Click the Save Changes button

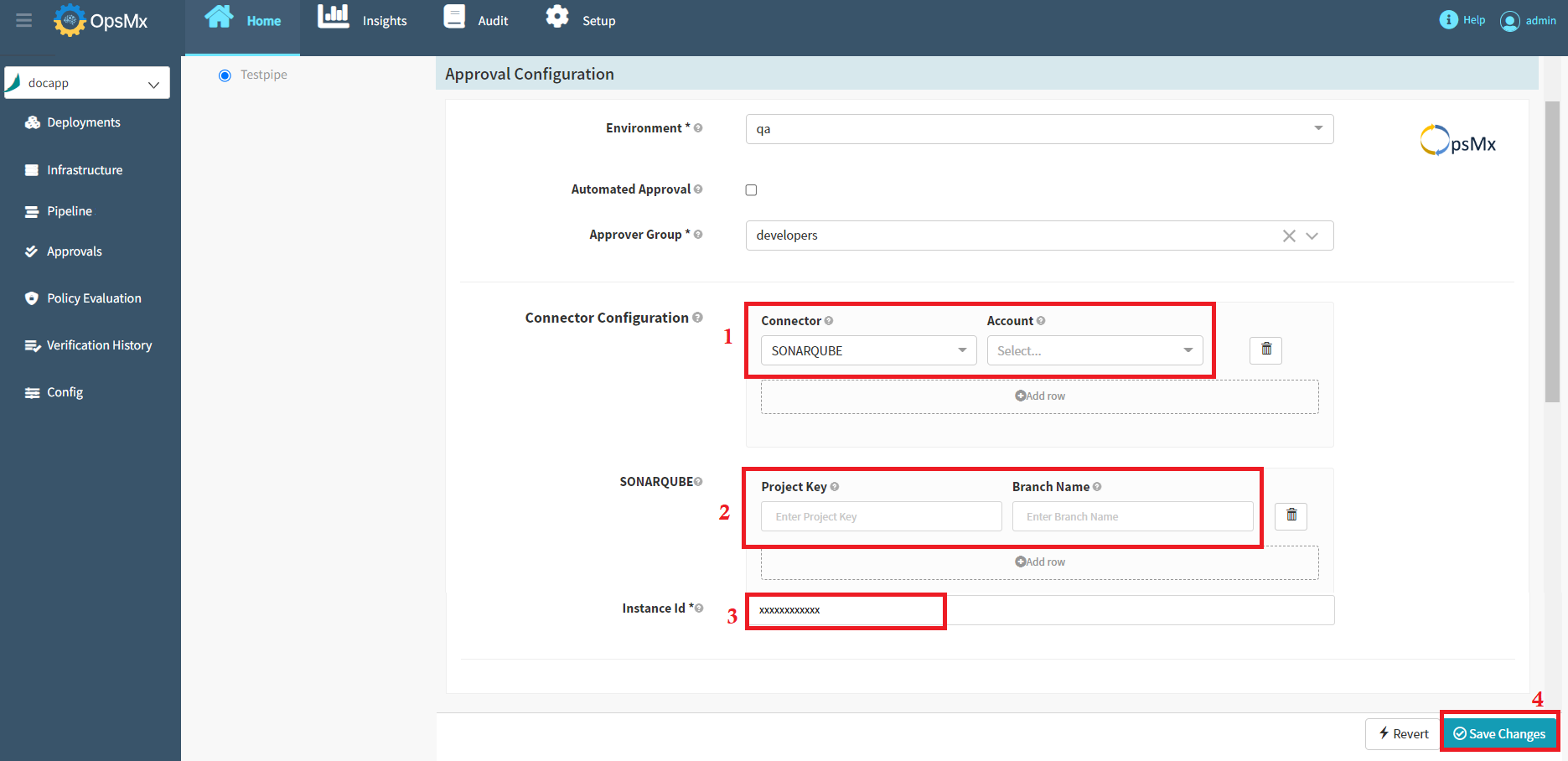pos(1499,733)
